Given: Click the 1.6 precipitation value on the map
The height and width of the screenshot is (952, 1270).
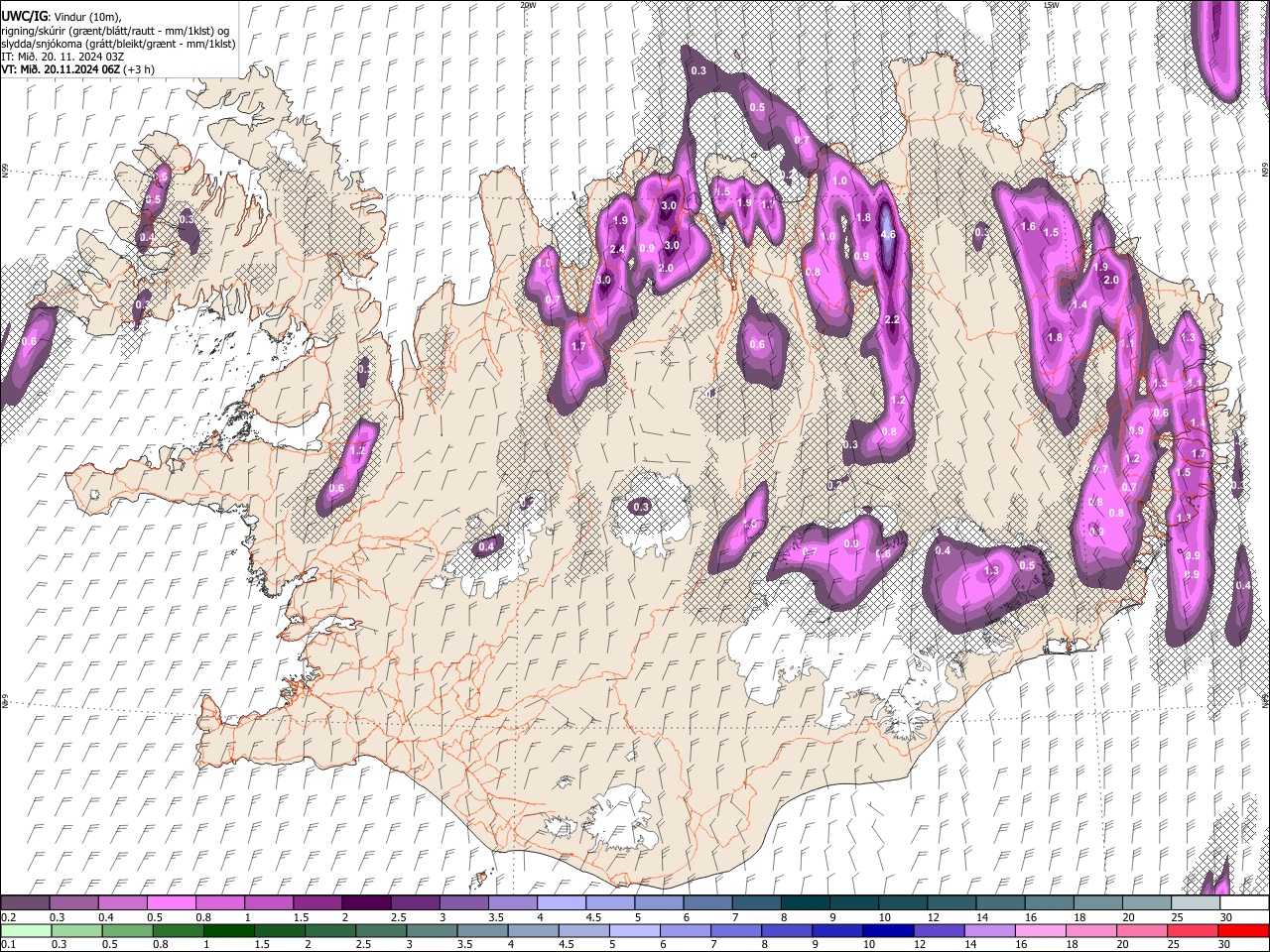Looking at the screenshot, I should click(1028, 227).
